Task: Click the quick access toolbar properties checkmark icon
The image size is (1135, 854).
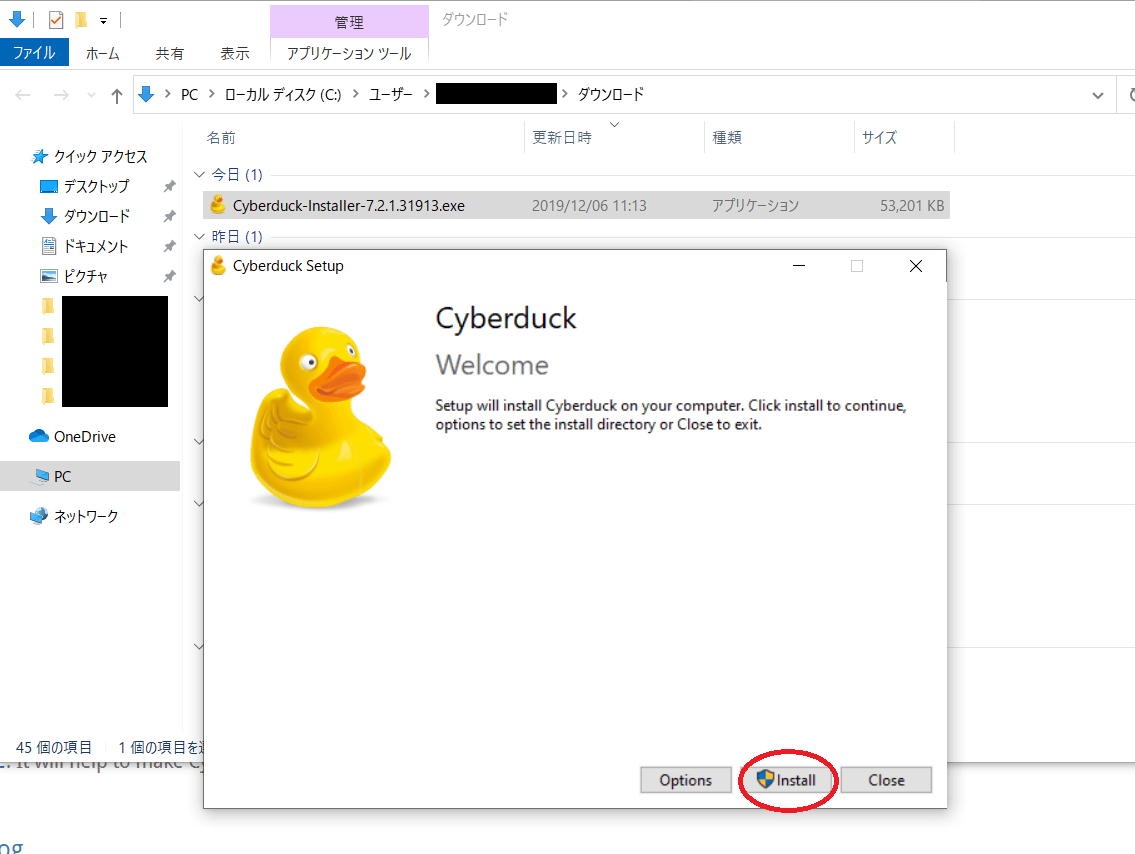Action: coord(56,20)
